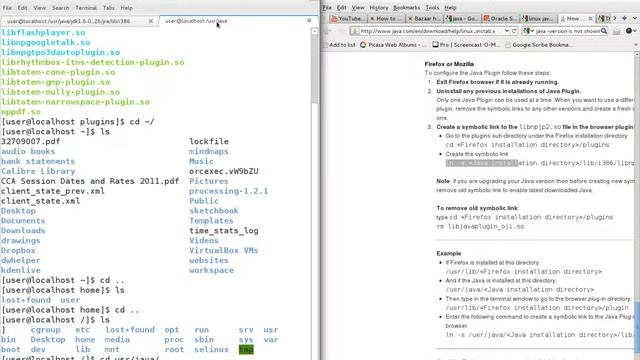Viewport: 640px width, 360px height.
Task: Click the Firefox back arrow button
Action: click(328, 31)
